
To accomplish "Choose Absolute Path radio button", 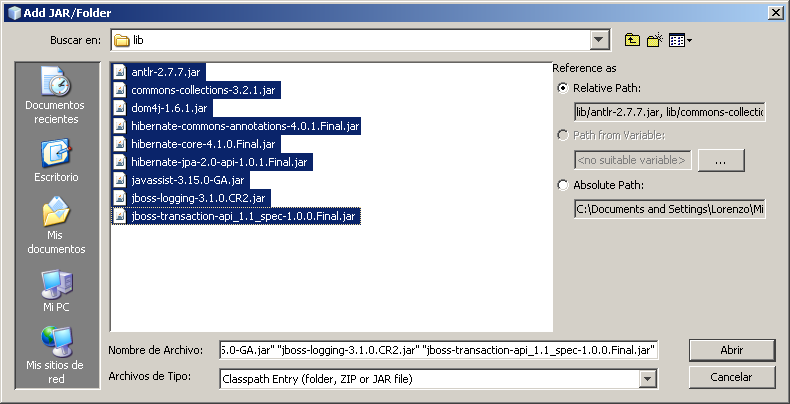I will 562,185.
